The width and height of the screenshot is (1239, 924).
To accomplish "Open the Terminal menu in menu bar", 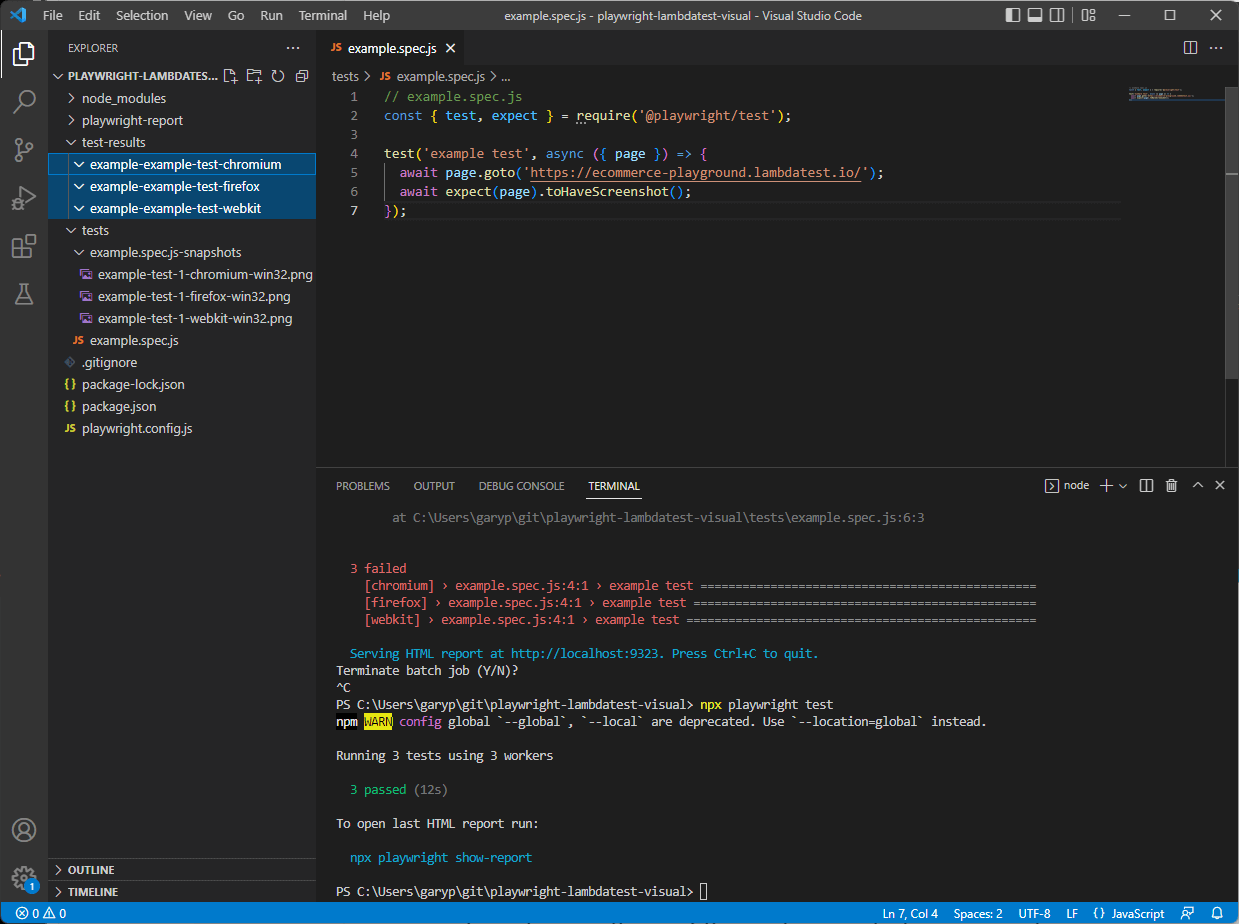I will (x=323, y=16).
